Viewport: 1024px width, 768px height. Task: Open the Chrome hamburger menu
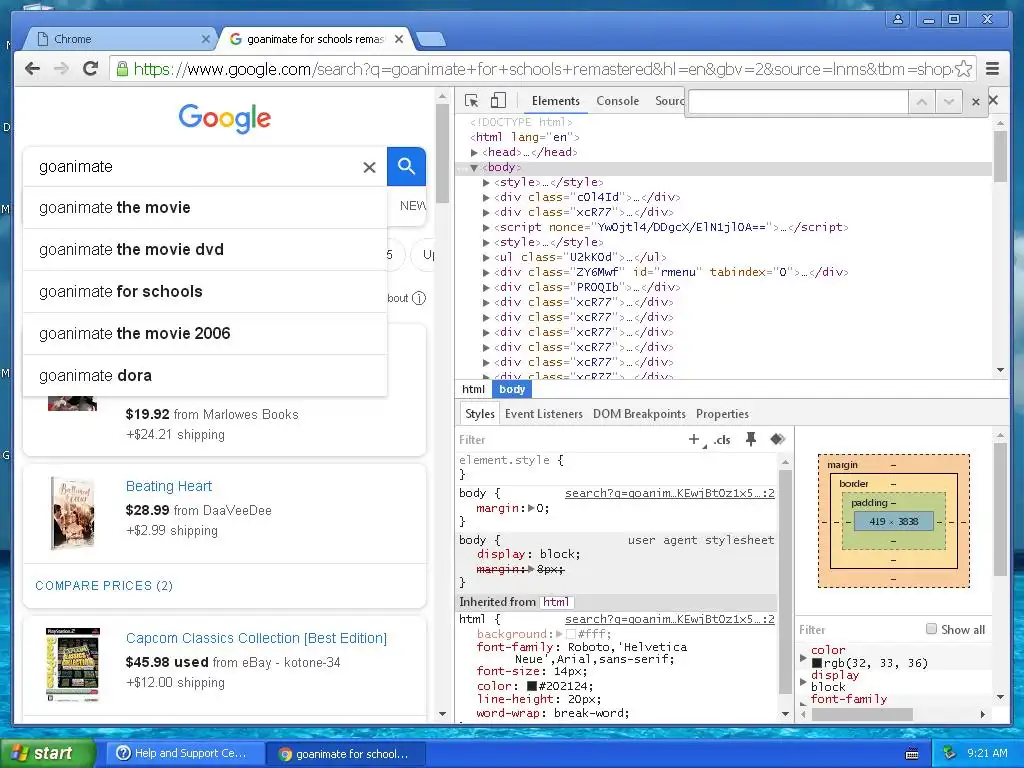(993, 69)
